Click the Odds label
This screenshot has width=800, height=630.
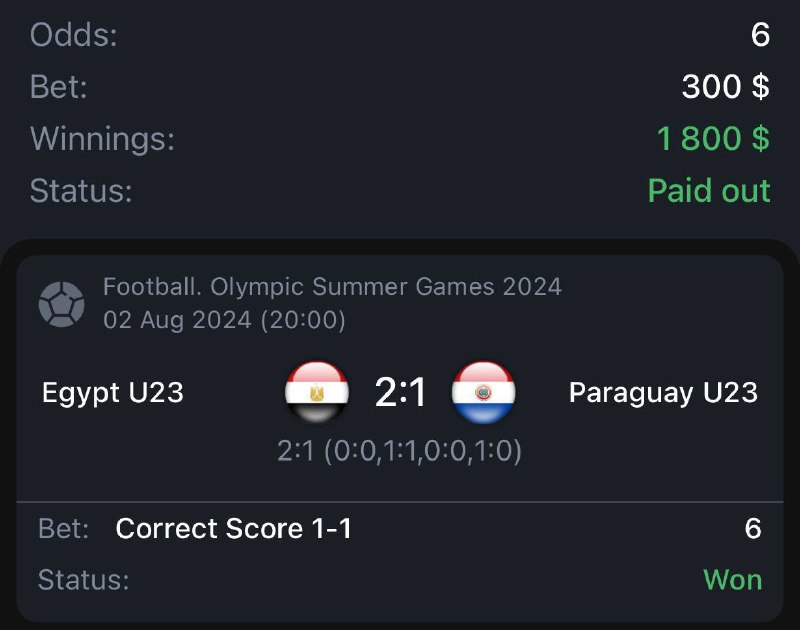pyautogui.click(x=73, y=35)
